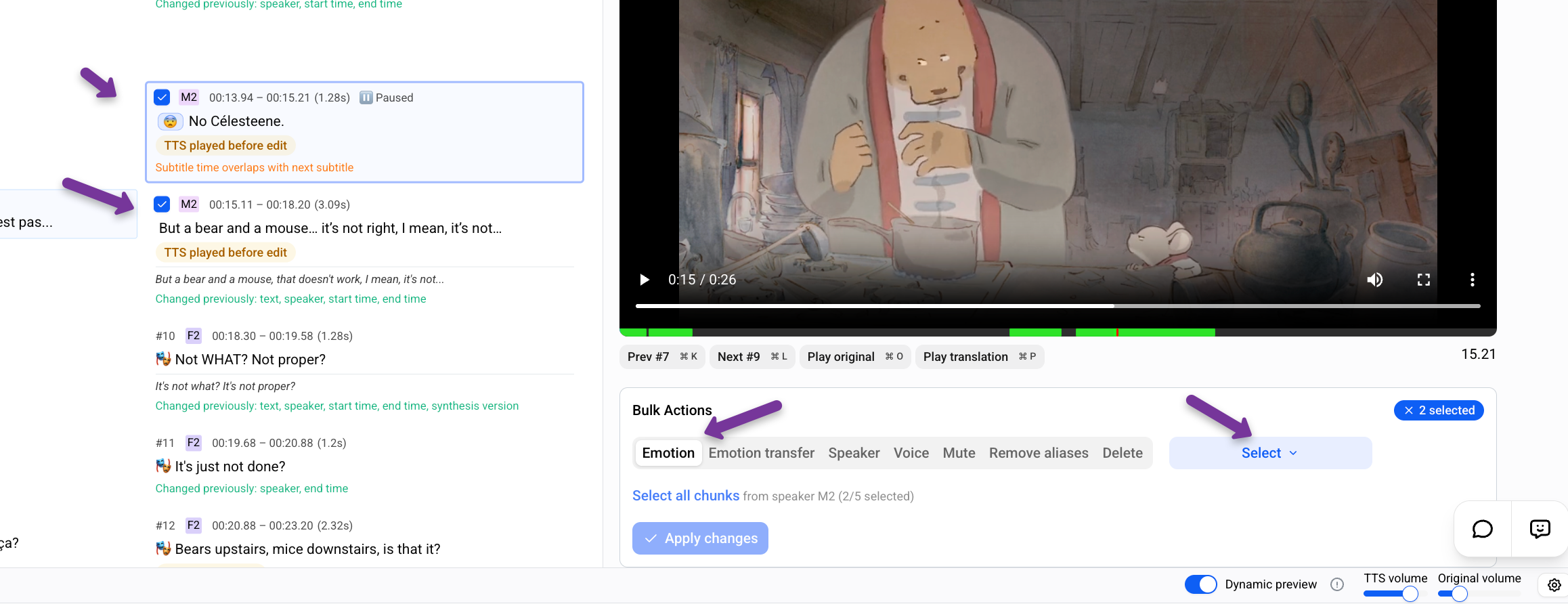Mute the video using the speaker icon

click(x=1374, y=280)
